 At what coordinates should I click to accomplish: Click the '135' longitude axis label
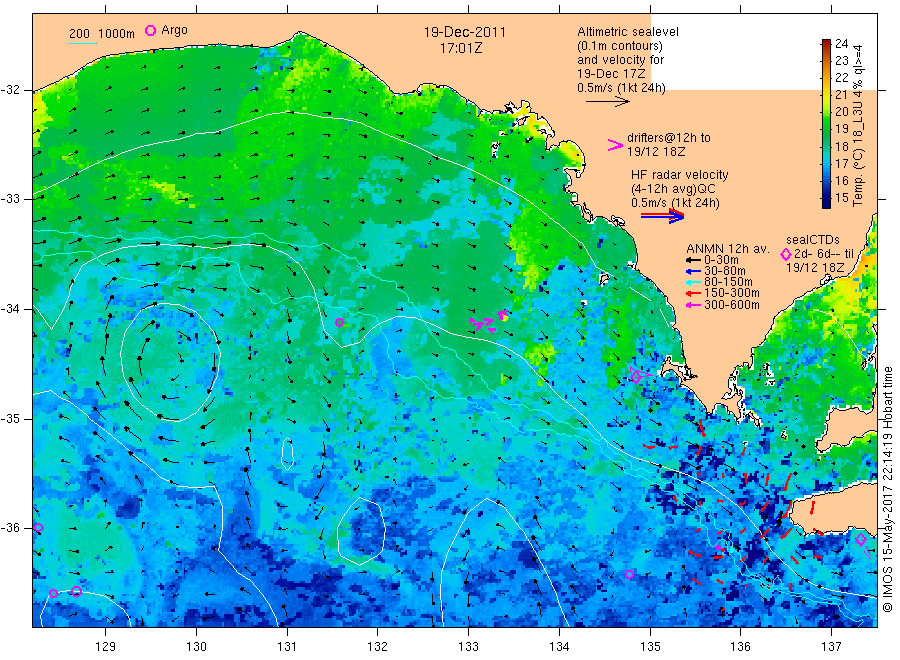(x=650, y=647)
